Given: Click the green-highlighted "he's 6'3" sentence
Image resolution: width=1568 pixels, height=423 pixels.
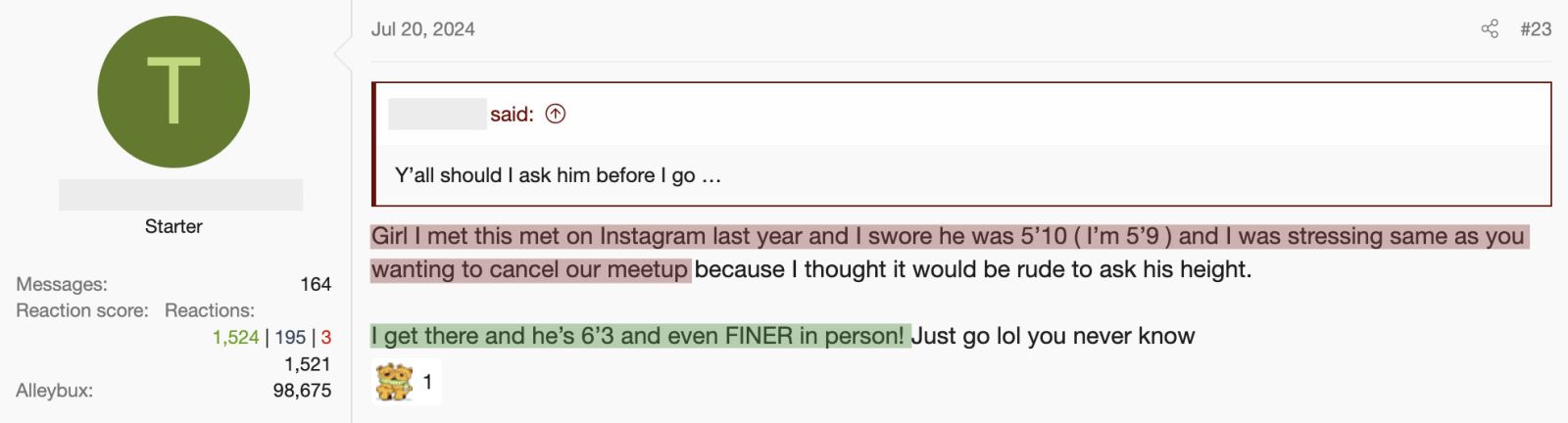Looking at the screenshot, I should point(640,336).
